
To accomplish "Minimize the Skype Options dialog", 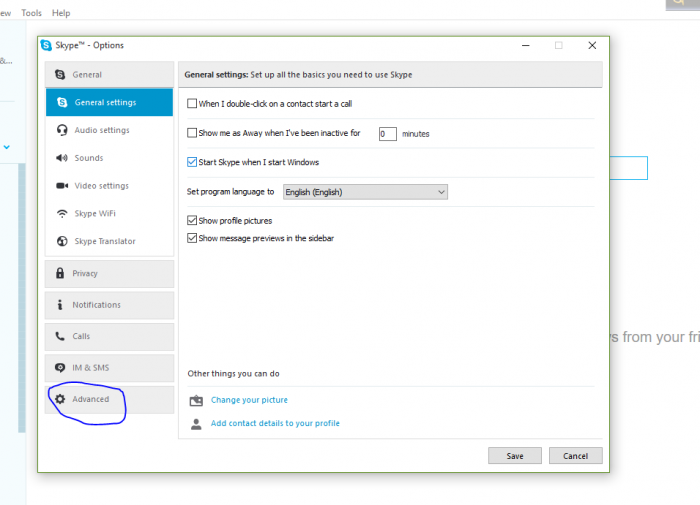I will (526, 46).
